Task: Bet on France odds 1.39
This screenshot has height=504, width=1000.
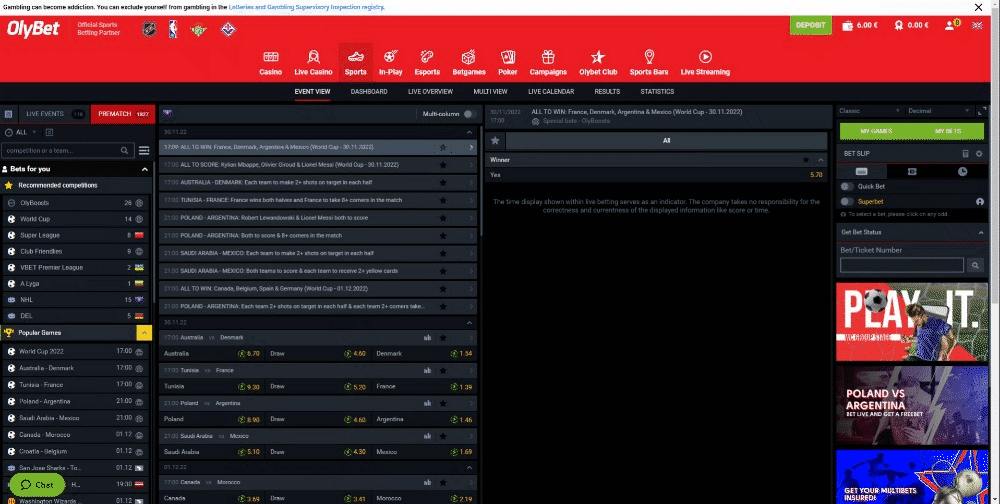Action: (x=461, y=387)
